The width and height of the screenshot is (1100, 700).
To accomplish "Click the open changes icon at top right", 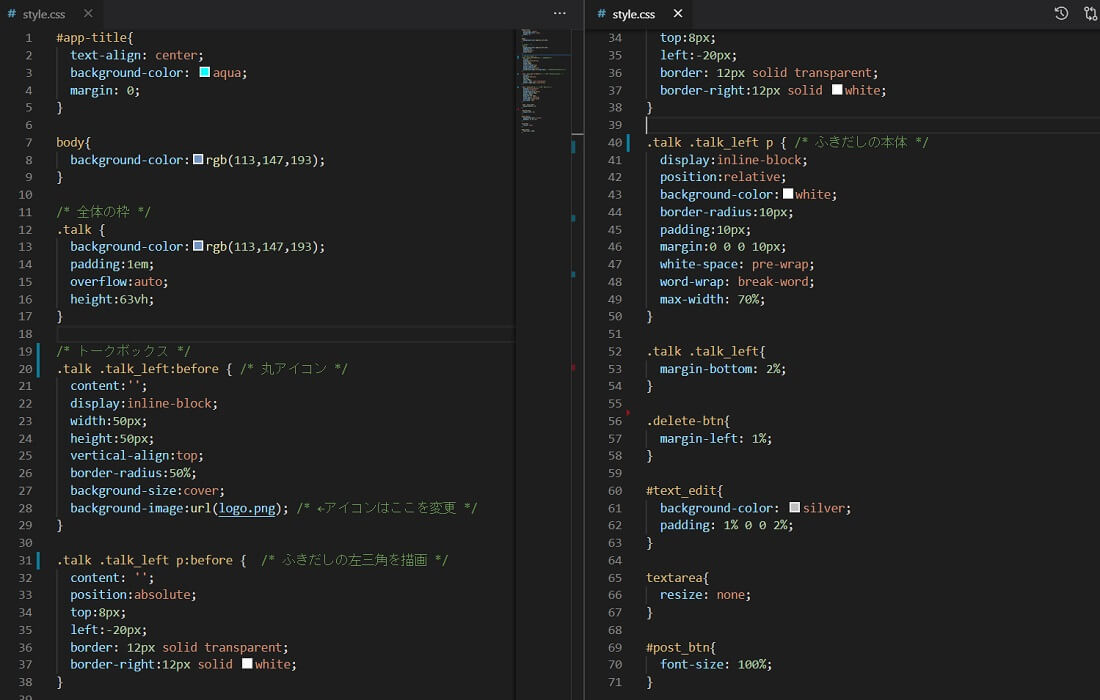I will click(x=1090, y=14).
